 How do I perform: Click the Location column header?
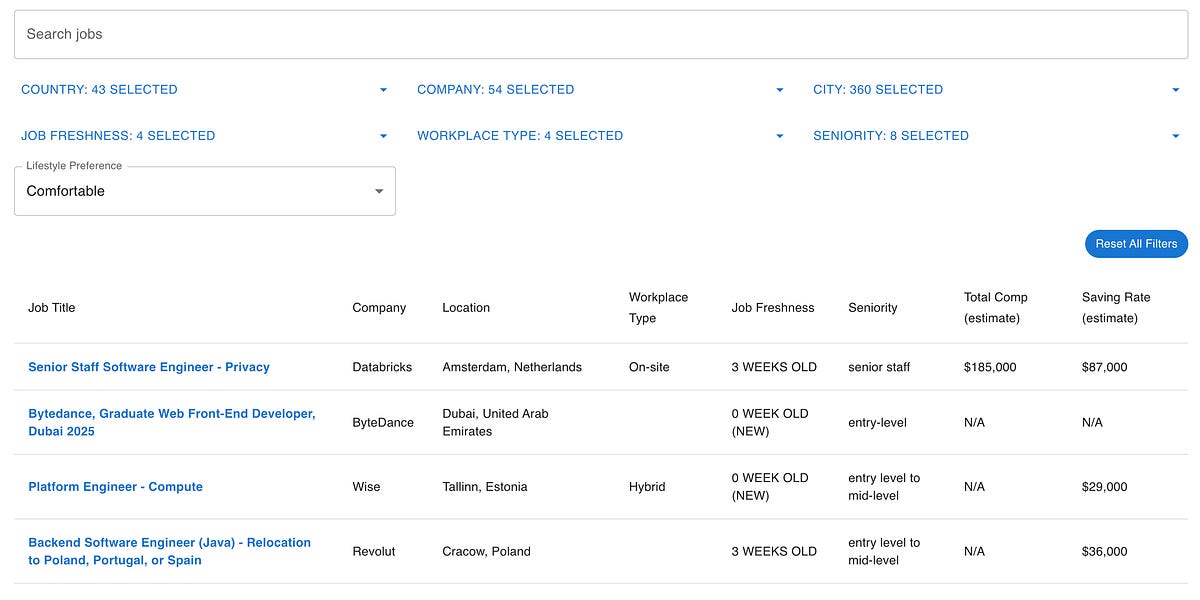[x=466, y=308]
